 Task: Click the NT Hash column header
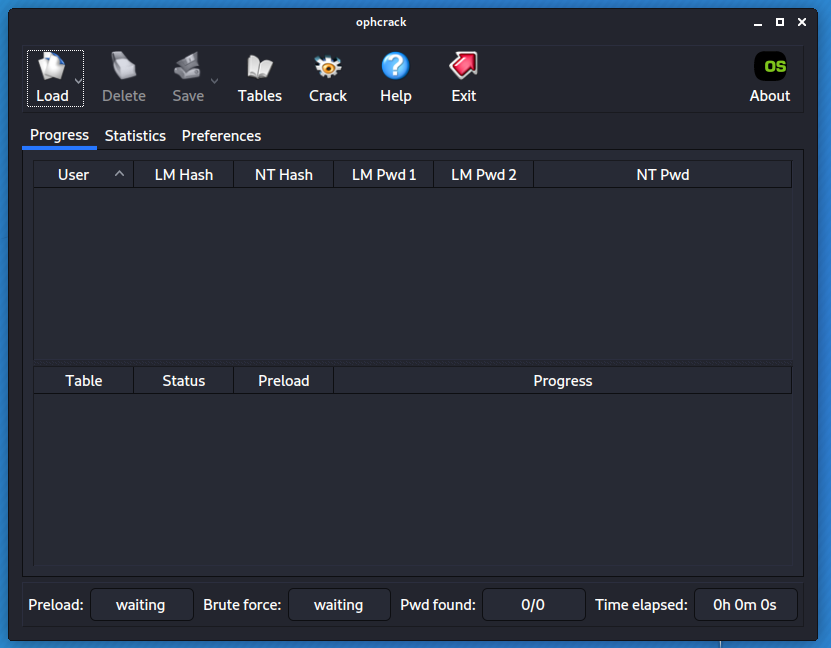coord(283,175)
